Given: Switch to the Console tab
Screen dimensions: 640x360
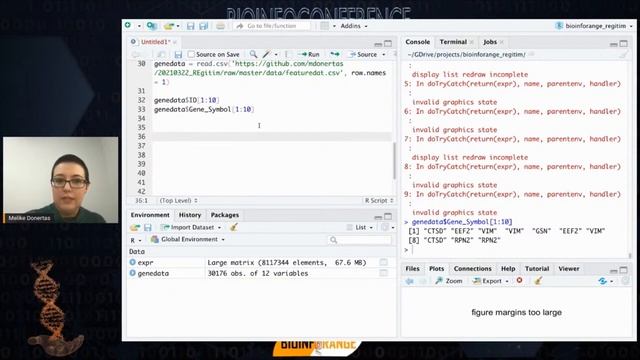Looking at the screenshot, I should pyautogui.click(x=418, y=42).
